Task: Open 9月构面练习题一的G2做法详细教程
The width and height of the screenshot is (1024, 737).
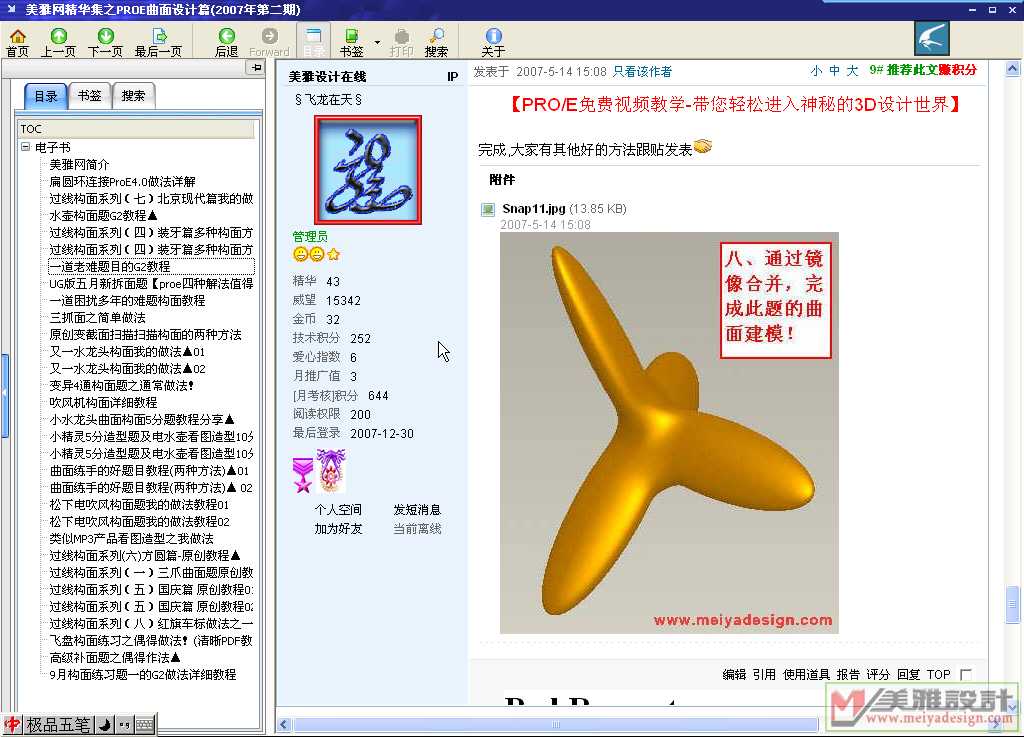Action: [142, 674]
